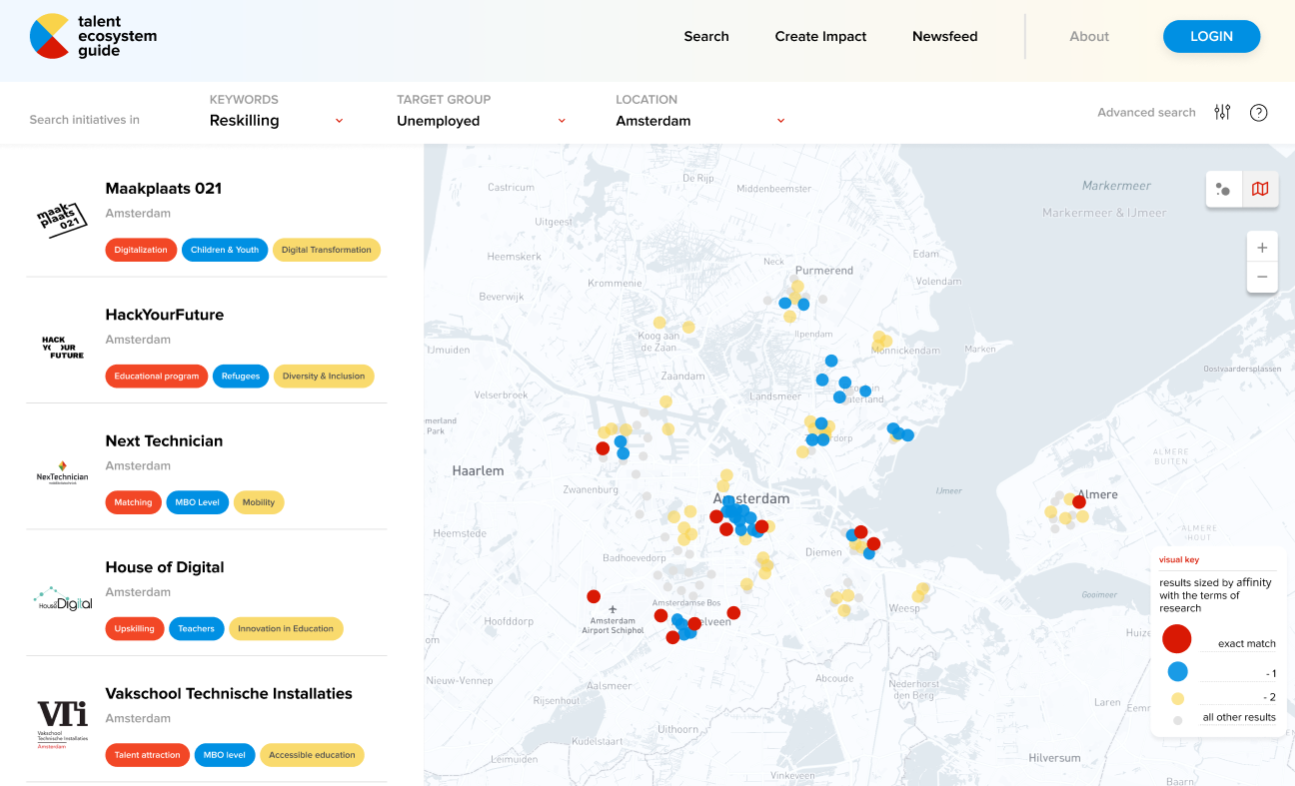Go to the Newsfeed page
The image size is (1295, 786).
[945, 36]
